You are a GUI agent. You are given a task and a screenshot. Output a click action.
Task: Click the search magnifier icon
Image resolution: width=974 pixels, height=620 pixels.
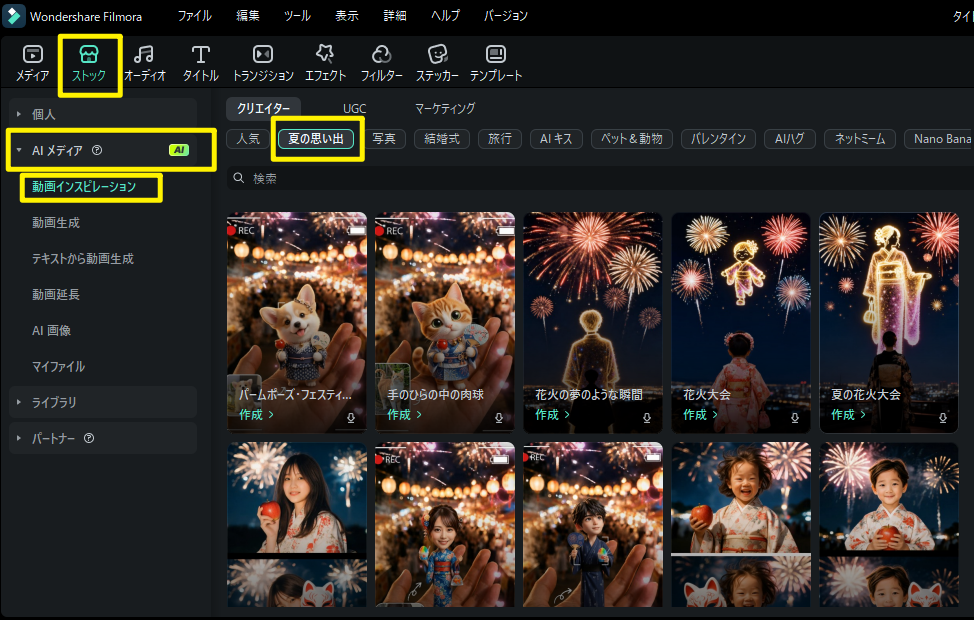click(239, 178)
